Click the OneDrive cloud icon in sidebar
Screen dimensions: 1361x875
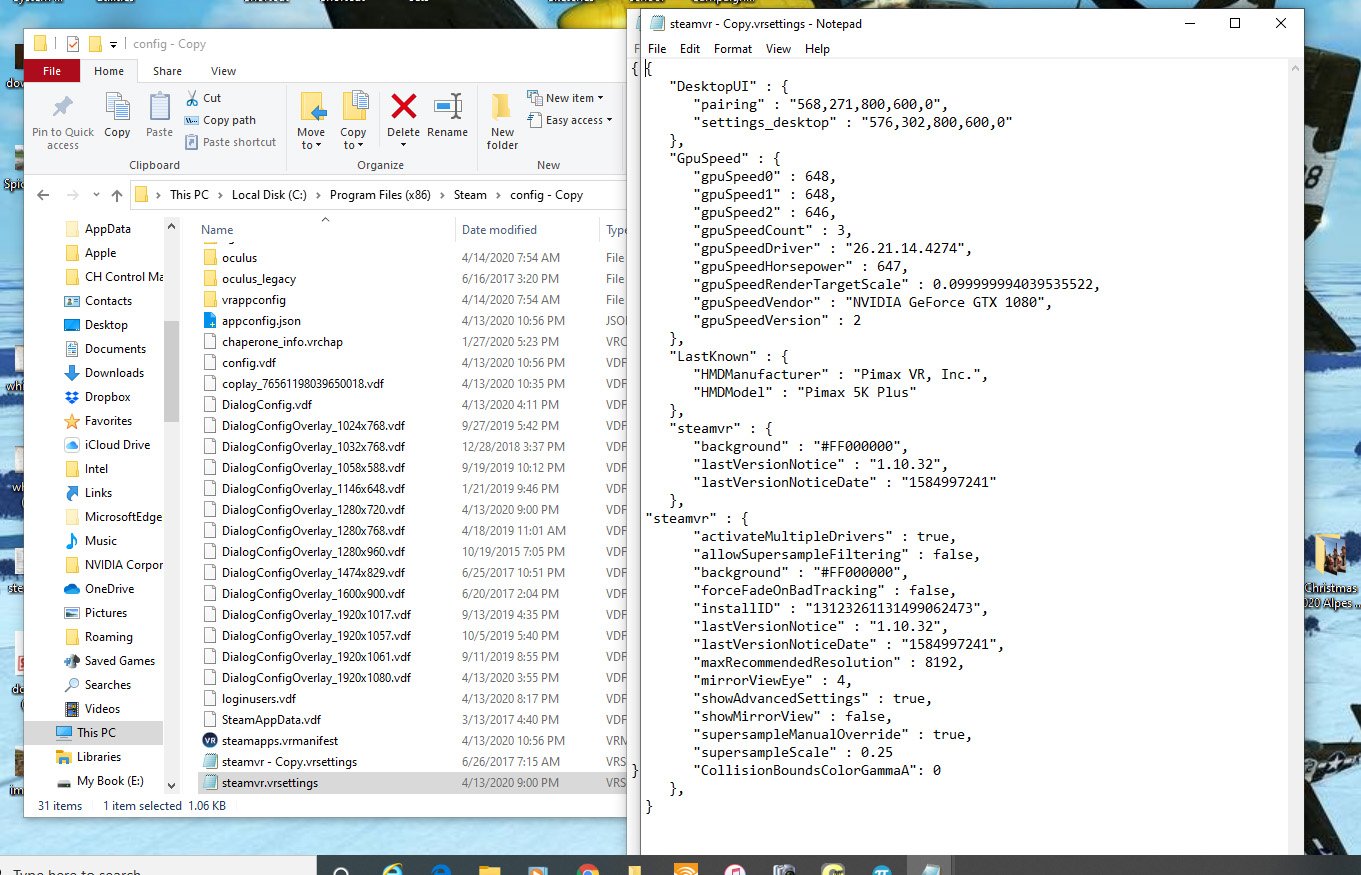[x=71, y=589]
